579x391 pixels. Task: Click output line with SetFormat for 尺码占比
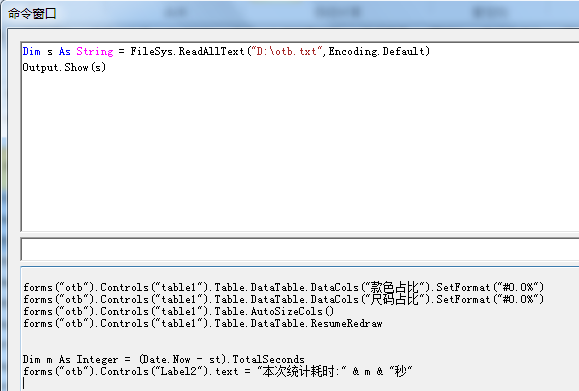284,299
